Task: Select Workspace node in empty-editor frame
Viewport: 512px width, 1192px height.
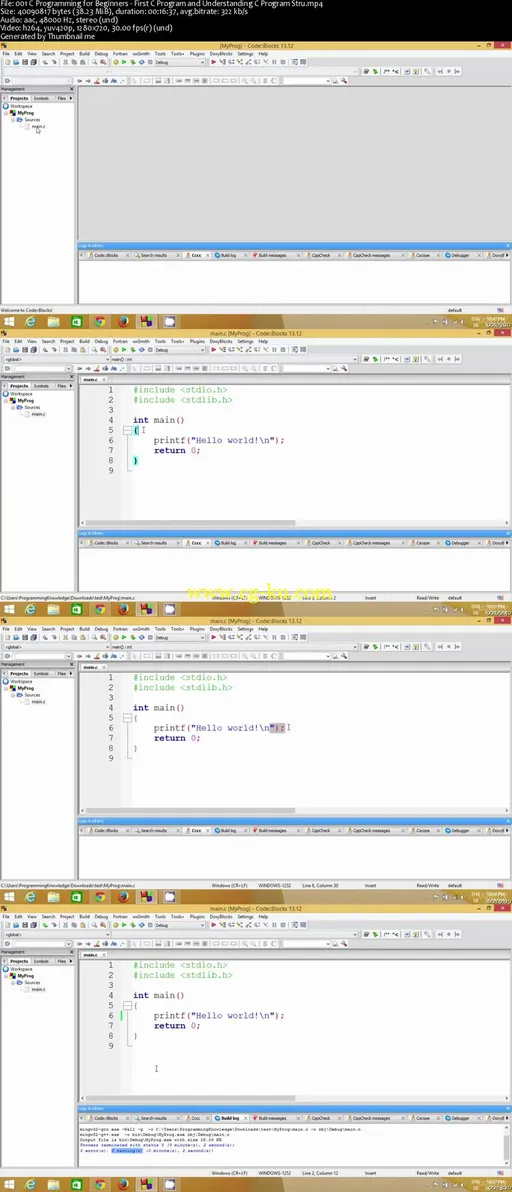Action: tap(21, 106)
